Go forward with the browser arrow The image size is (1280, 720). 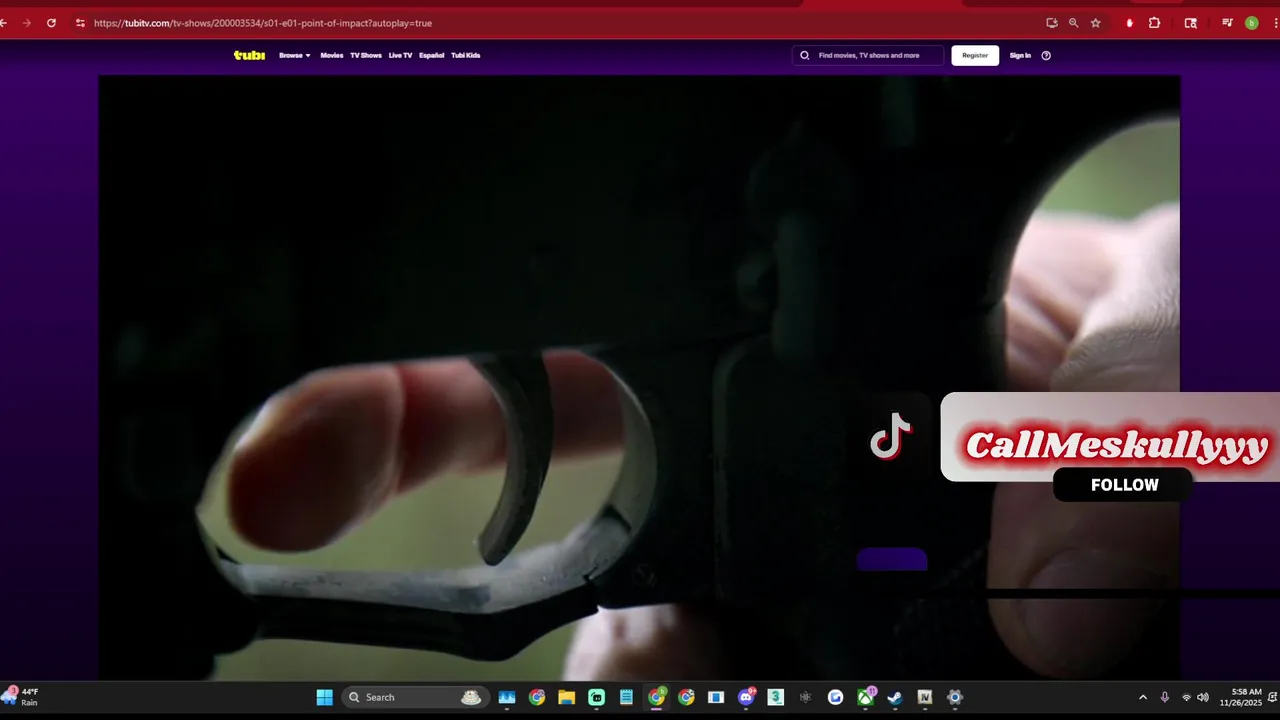26,23
